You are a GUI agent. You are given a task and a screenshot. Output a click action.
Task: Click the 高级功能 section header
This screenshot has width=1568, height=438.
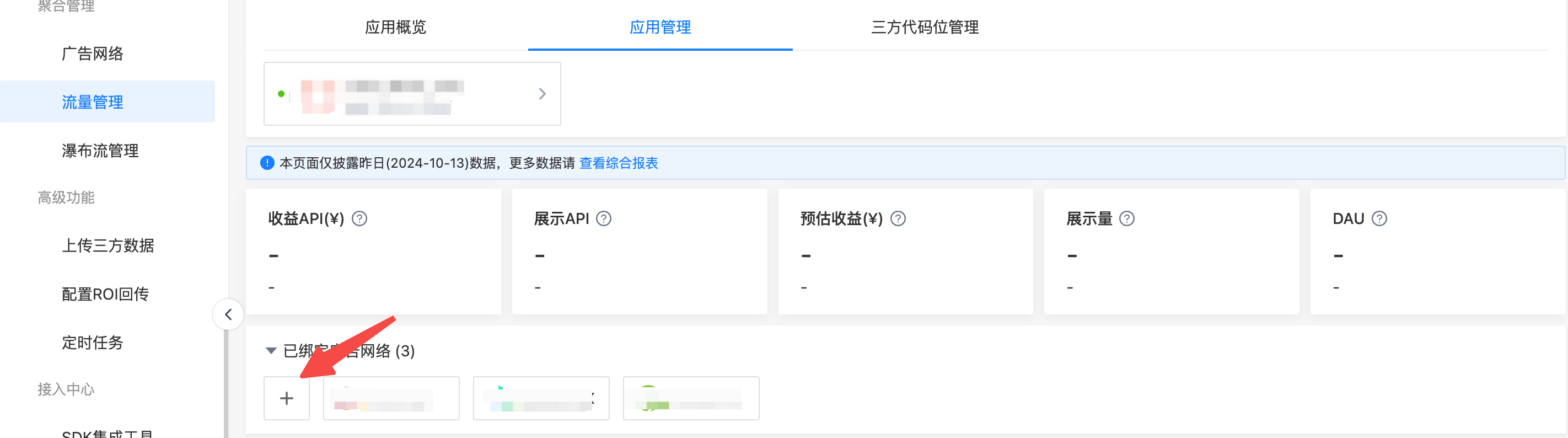[x=66, y=197]
